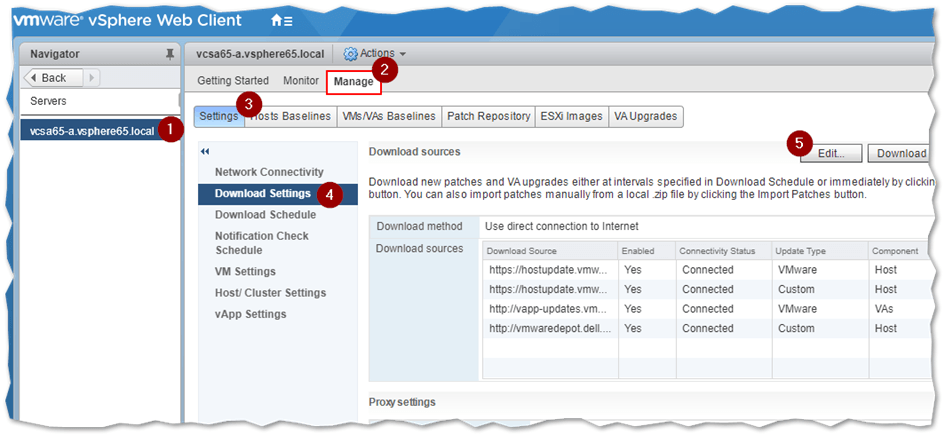Select Download Settings in sidebar
The width and height of the screenshot is (945, 436).
[x=277, y=194]
